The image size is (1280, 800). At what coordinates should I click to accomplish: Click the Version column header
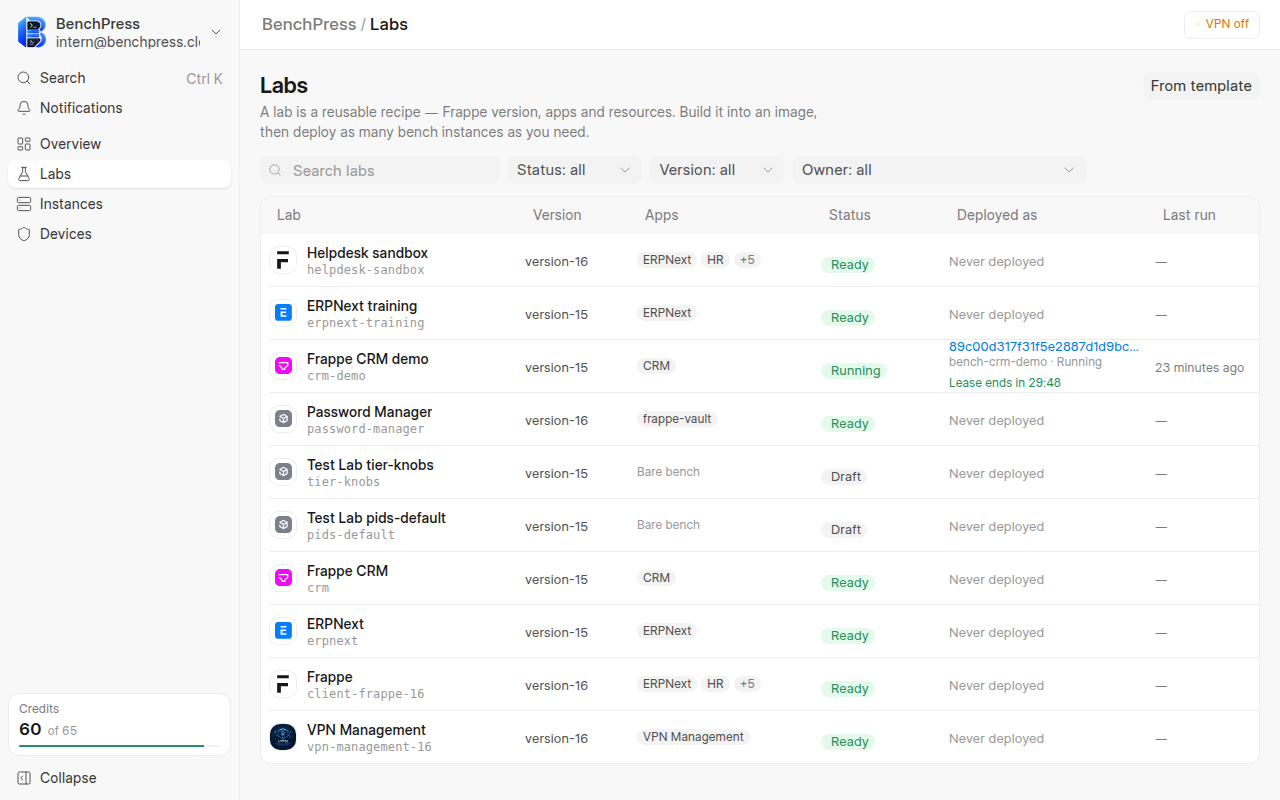pos(557,215)
